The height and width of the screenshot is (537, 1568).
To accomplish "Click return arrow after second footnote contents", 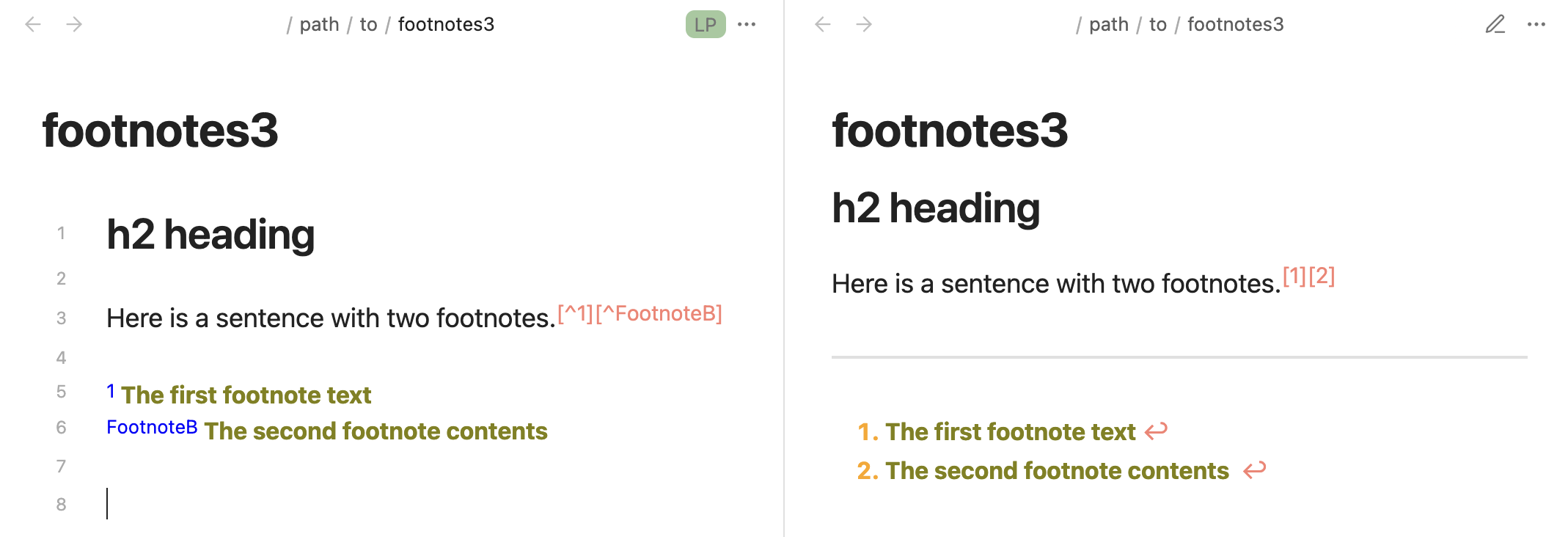I will click(1255, 470).
